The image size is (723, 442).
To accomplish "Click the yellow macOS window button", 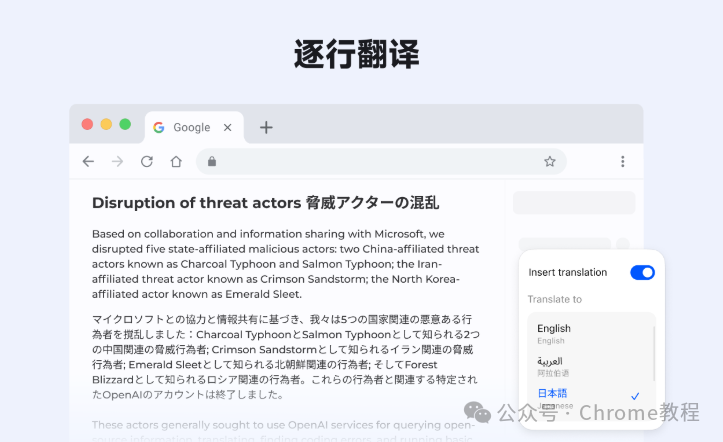I will (x=106, y=124).
